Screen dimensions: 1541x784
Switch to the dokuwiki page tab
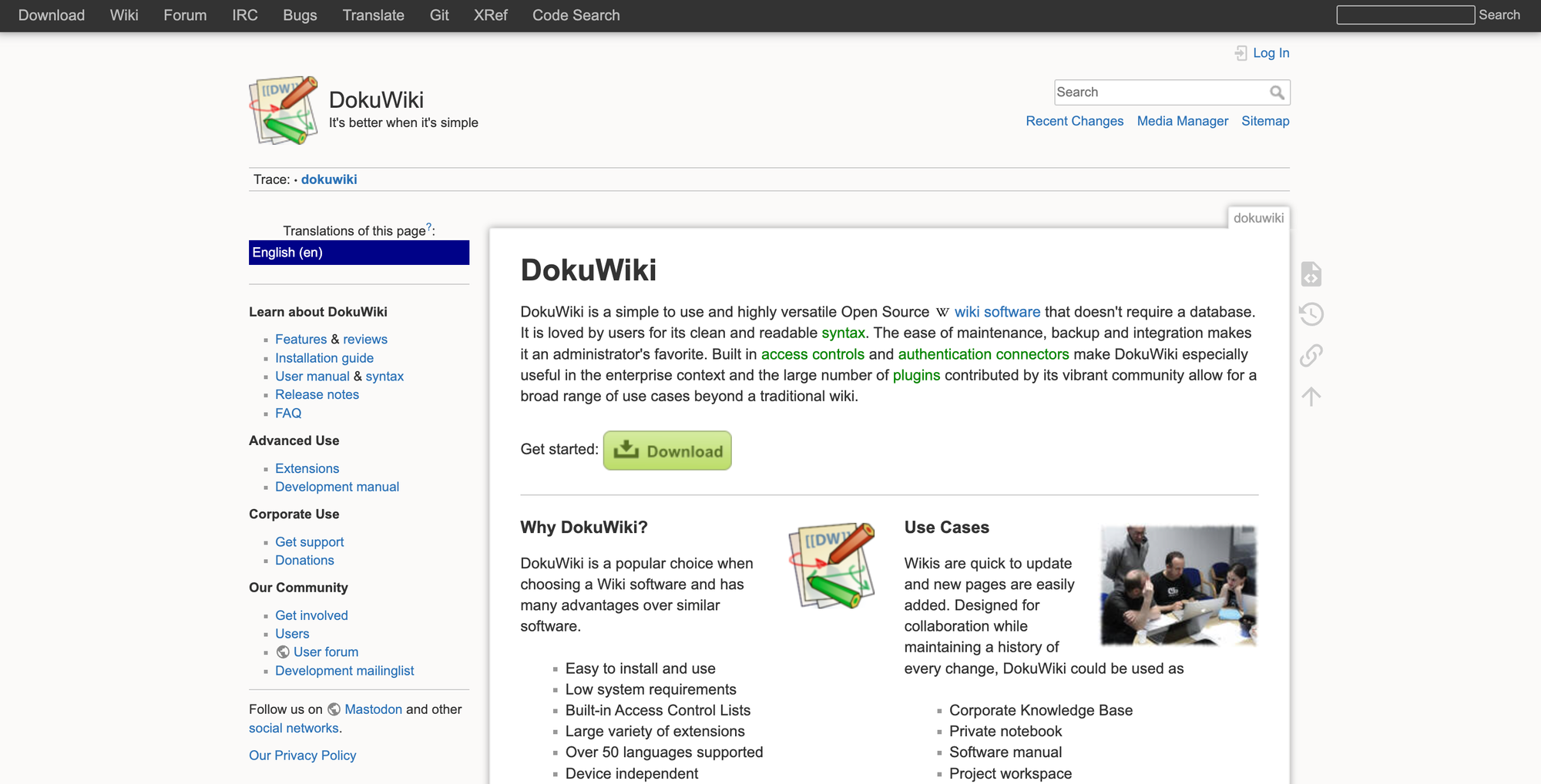pos(1259,218)
